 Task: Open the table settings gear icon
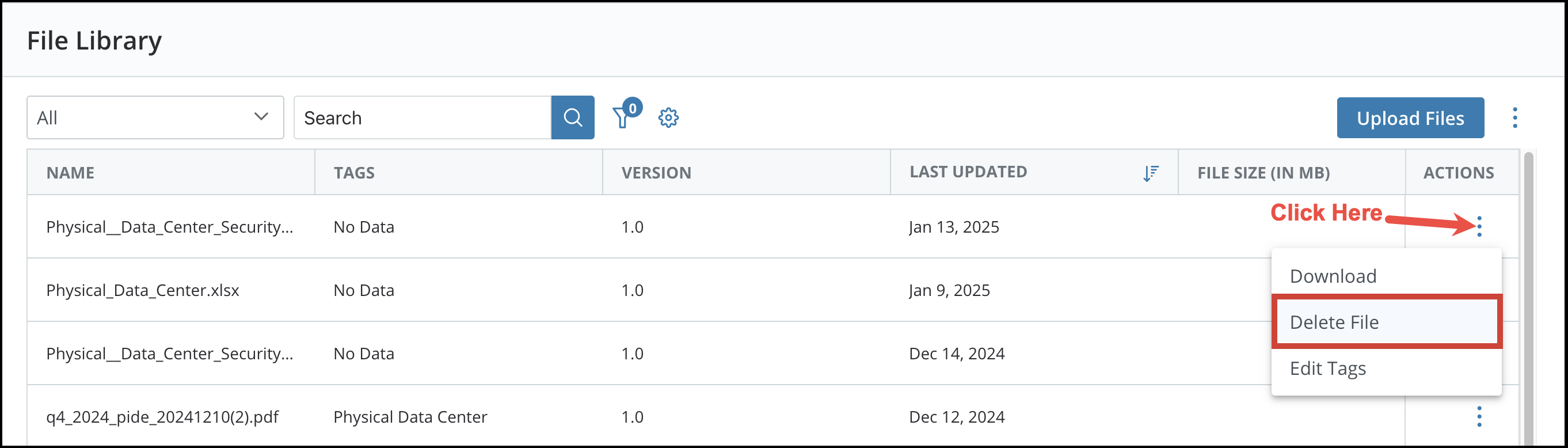(x=668, y=117)
